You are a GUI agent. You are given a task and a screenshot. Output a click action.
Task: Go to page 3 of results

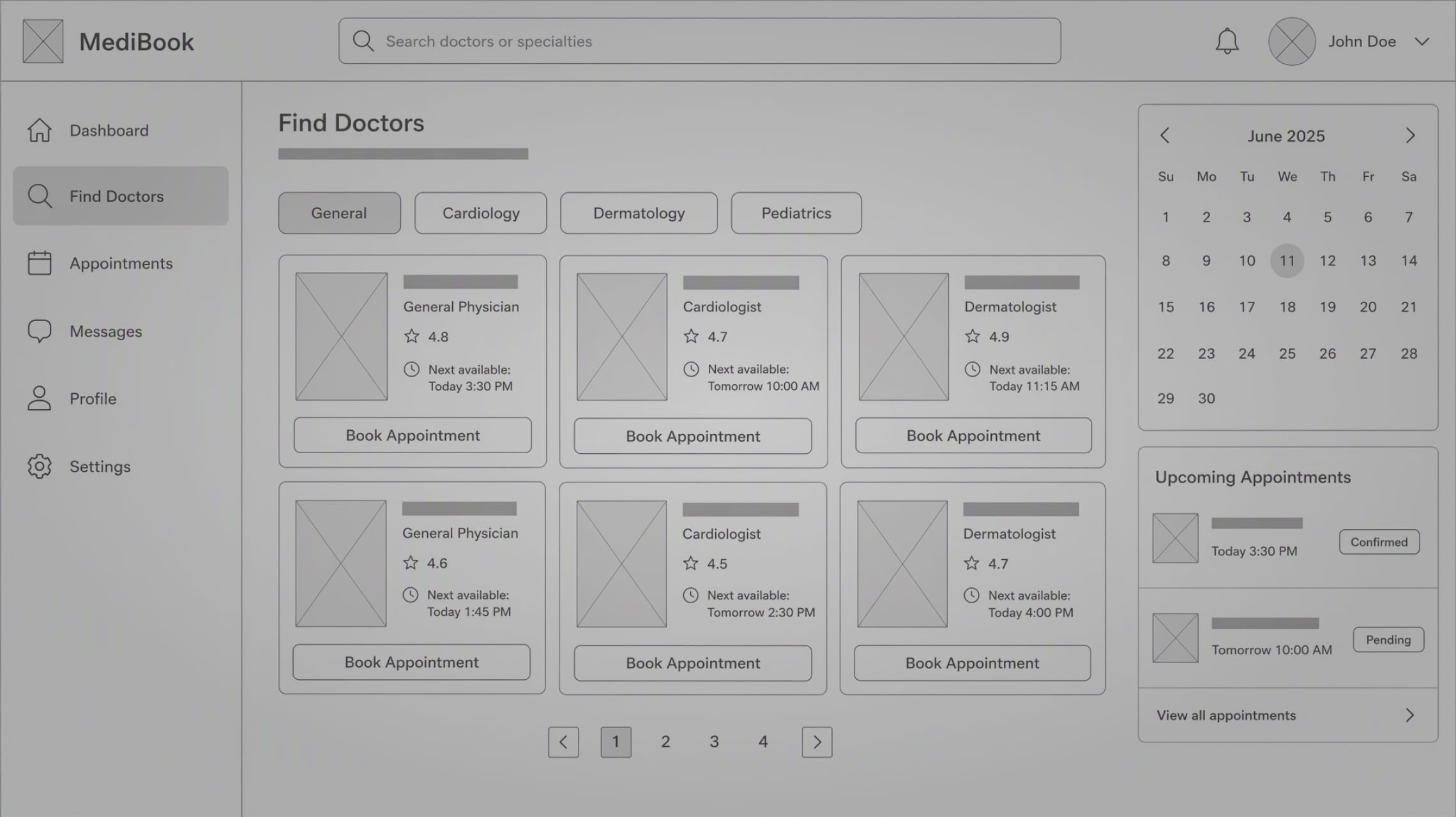tap(714, 742)
